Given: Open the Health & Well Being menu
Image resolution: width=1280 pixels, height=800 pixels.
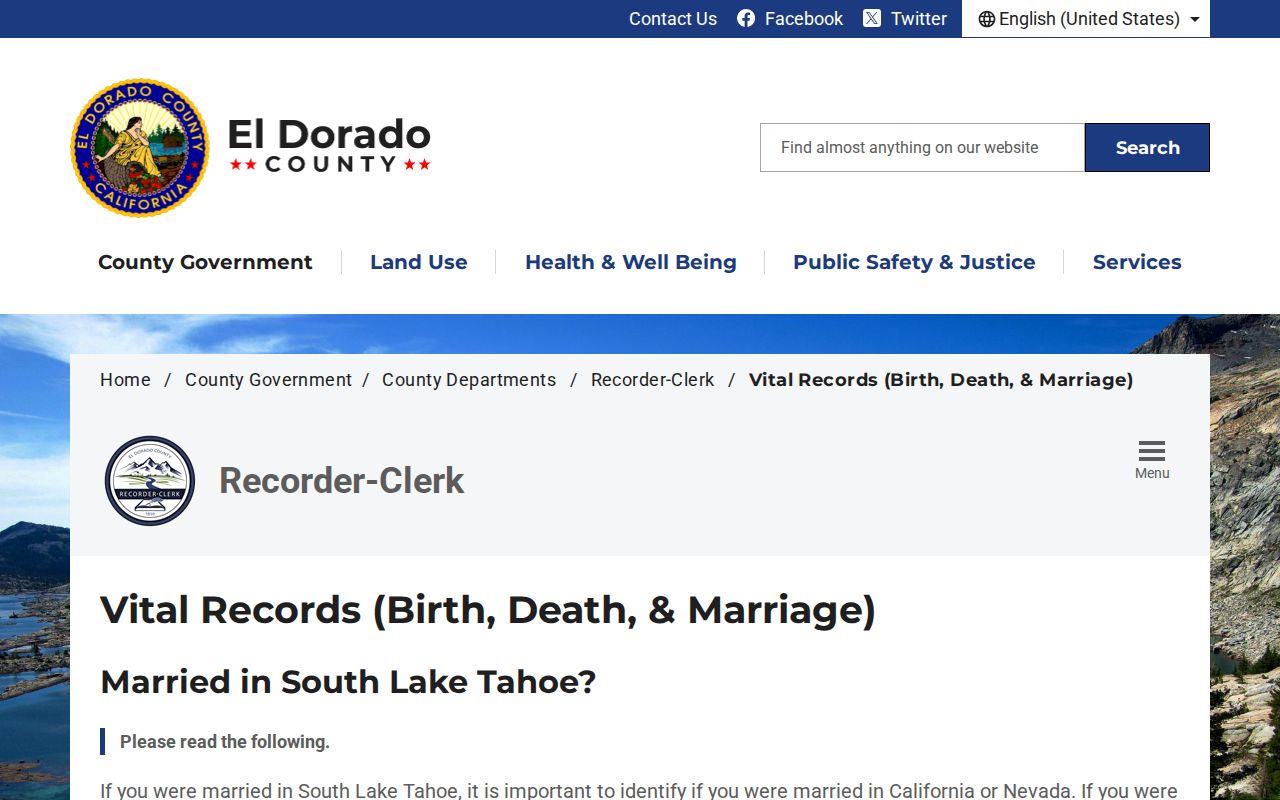Looking at the screenshot, I should 631,262.
